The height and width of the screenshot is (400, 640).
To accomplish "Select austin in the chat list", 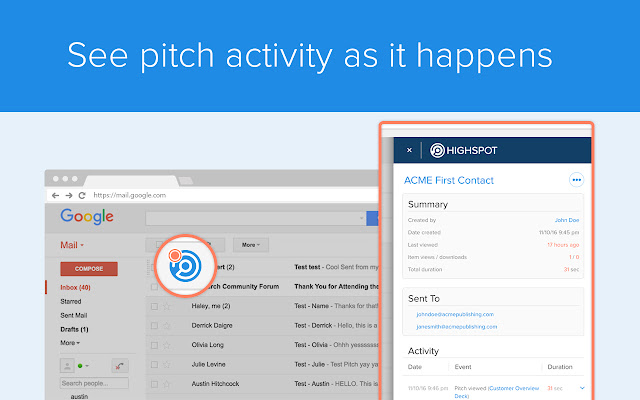I will pyautogui.click(x=79, y=396).
